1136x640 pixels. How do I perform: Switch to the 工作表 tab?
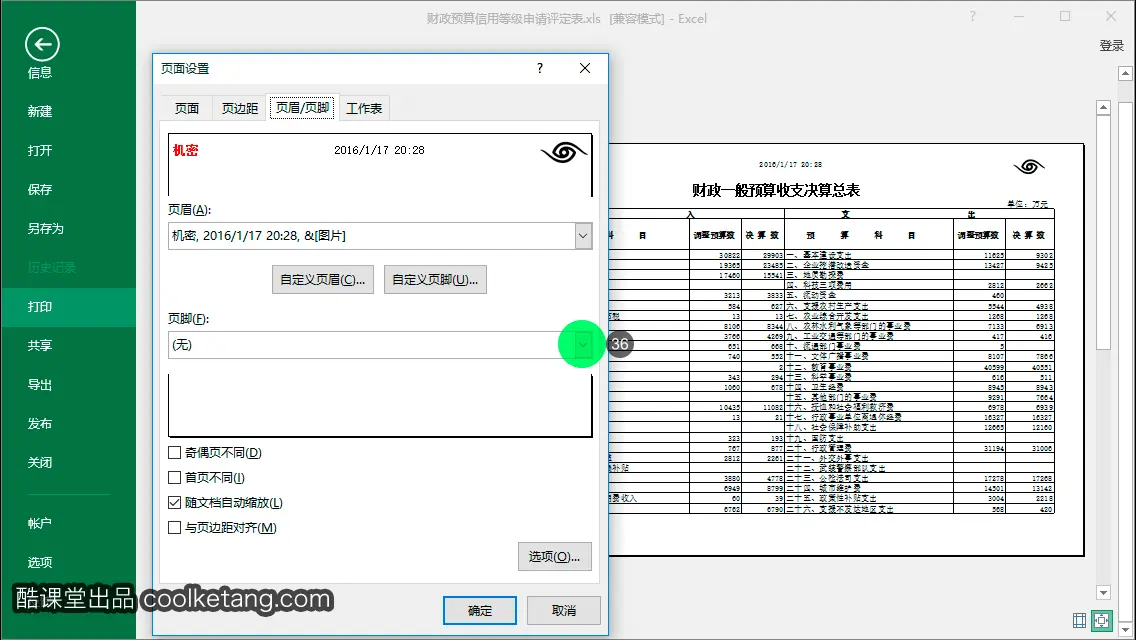pos(364,108)
